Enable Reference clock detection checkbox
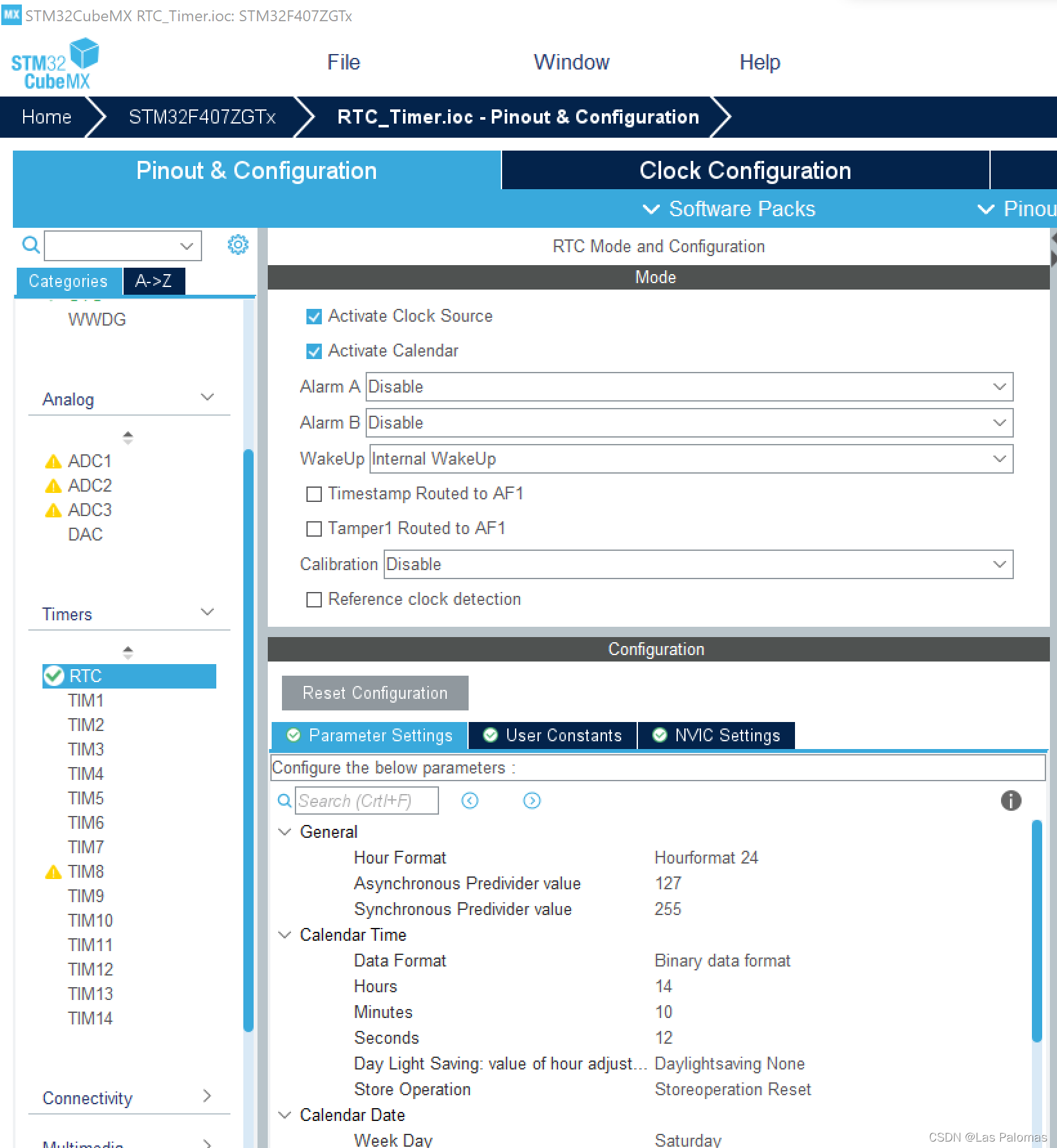Screen dimensions: 1057x1148 tap(314, 600)
